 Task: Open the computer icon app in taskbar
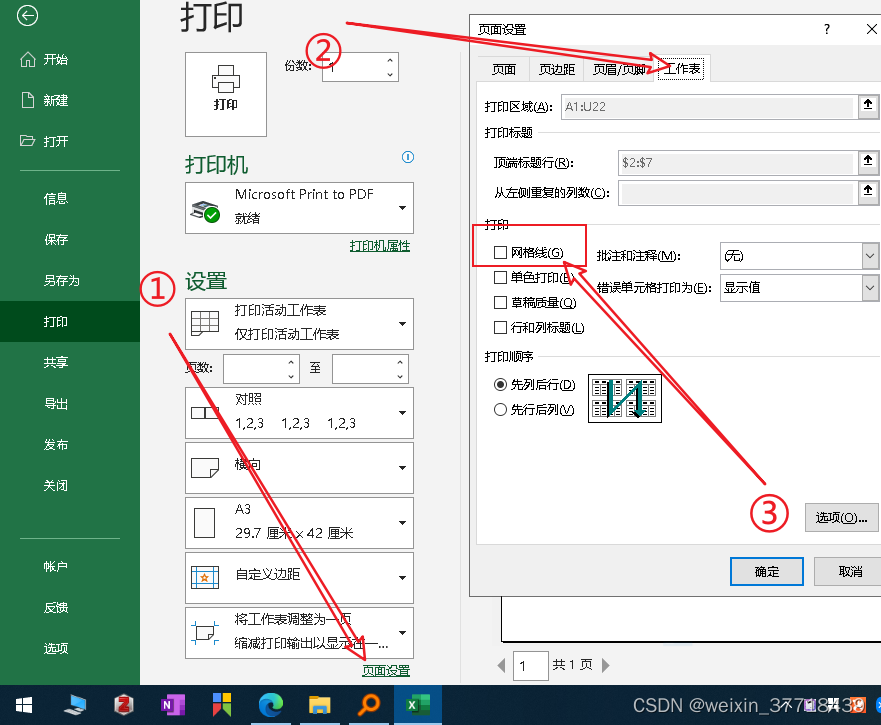tap(75, 705)
